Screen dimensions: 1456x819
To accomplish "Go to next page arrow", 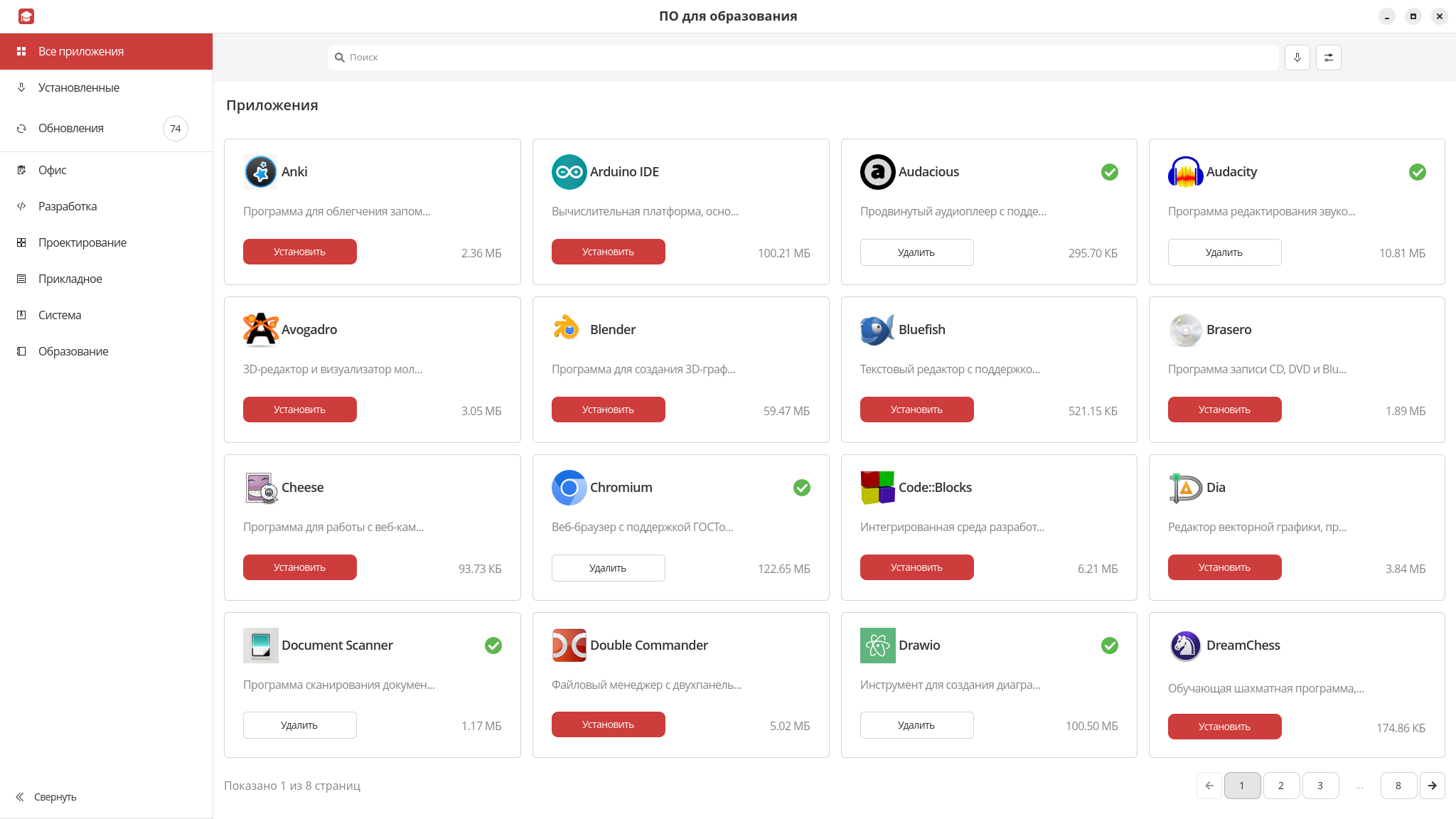I will pyautogui.click(x=1433, y=786).
